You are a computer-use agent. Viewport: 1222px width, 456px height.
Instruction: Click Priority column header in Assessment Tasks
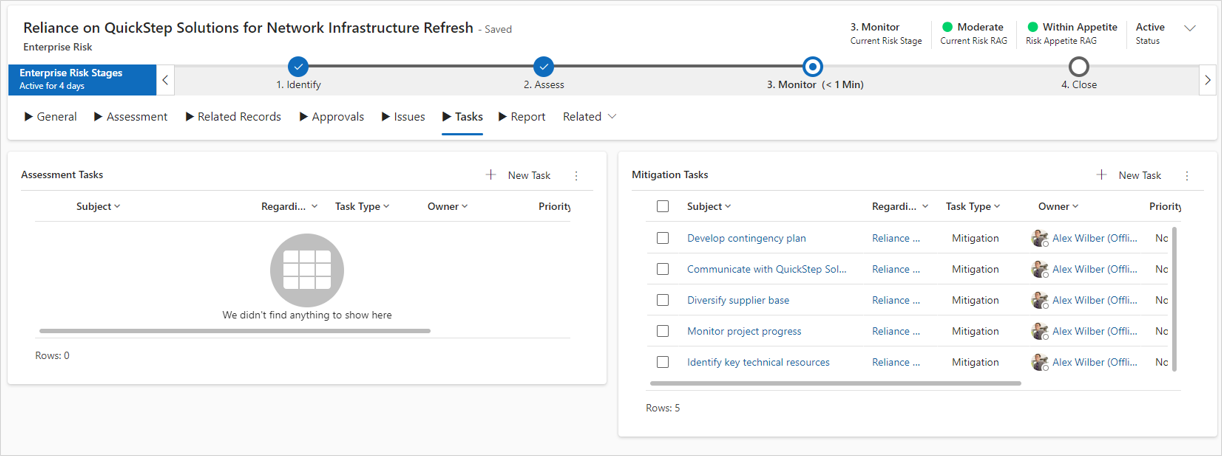554,206
